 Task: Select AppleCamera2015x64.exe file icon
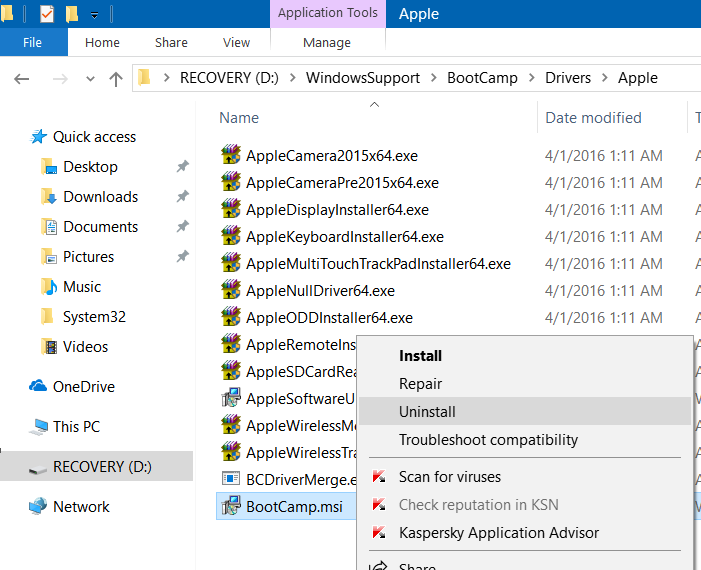tap(230, 156)
